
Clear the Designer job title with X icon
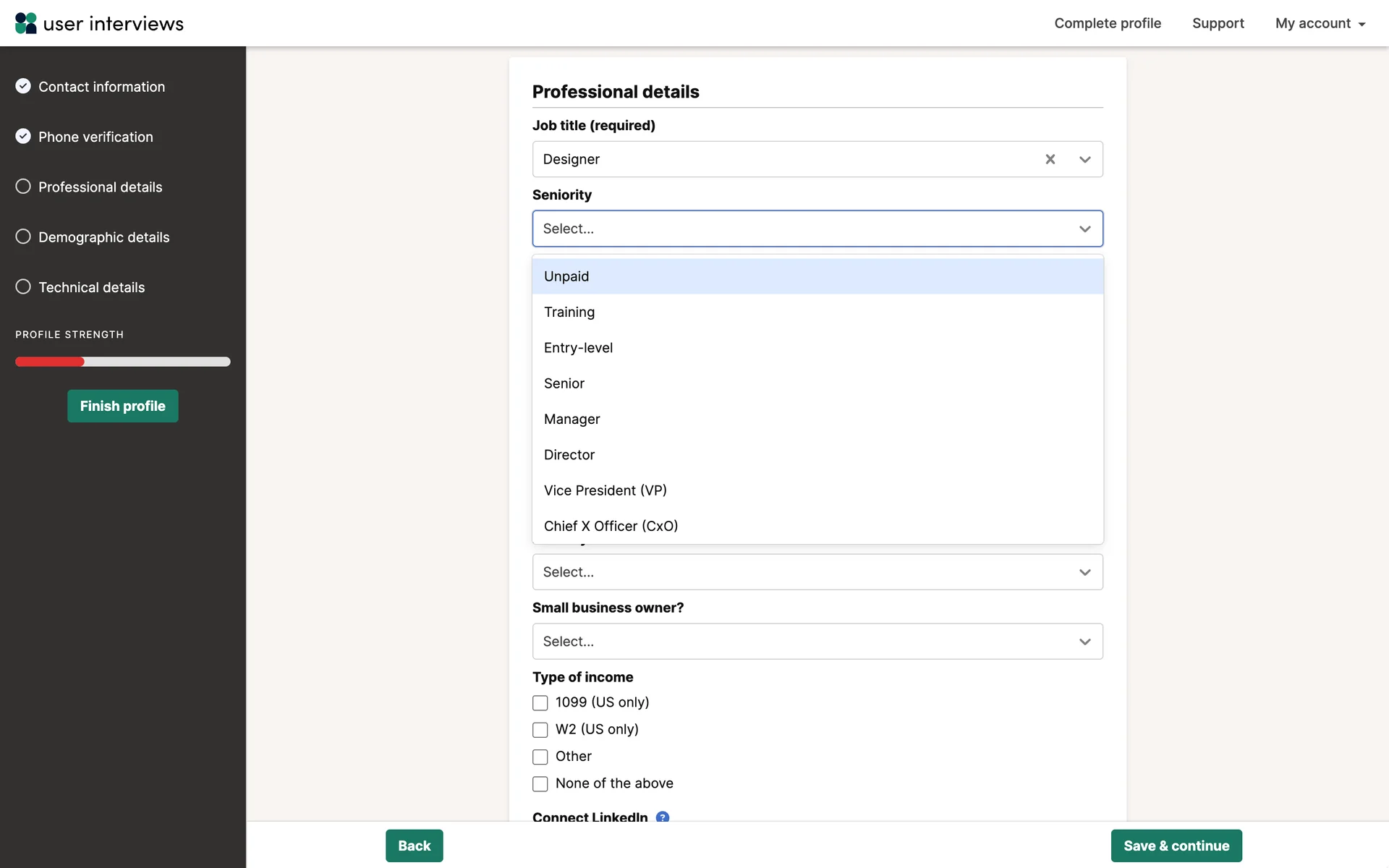click(1050, 159)
